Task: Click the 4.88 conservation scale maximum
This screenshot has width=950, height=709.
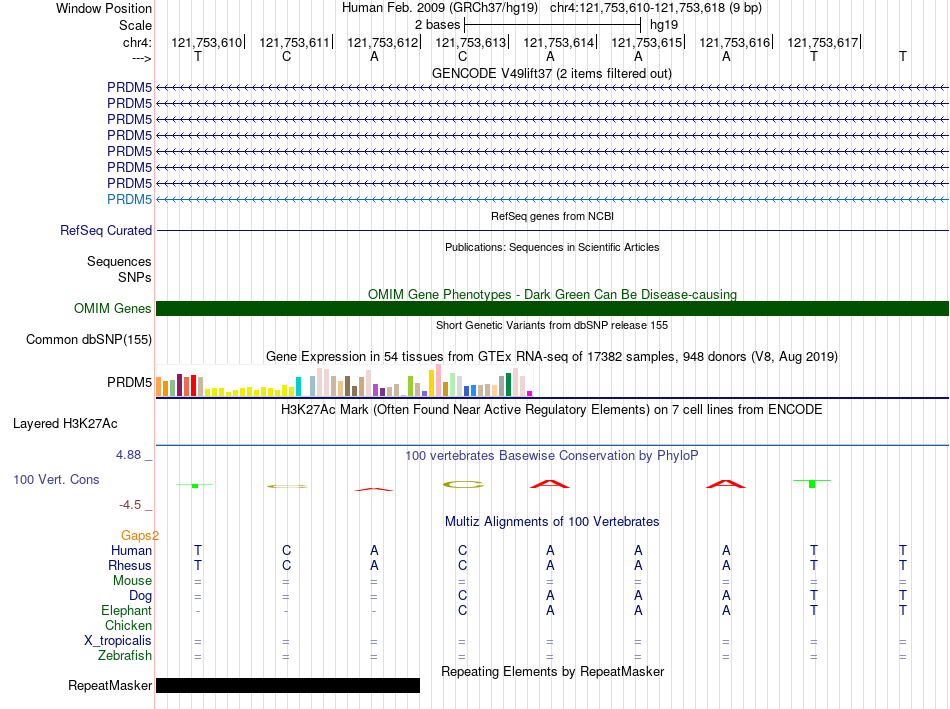Action: pyautogui.click(x=128, y=454)
